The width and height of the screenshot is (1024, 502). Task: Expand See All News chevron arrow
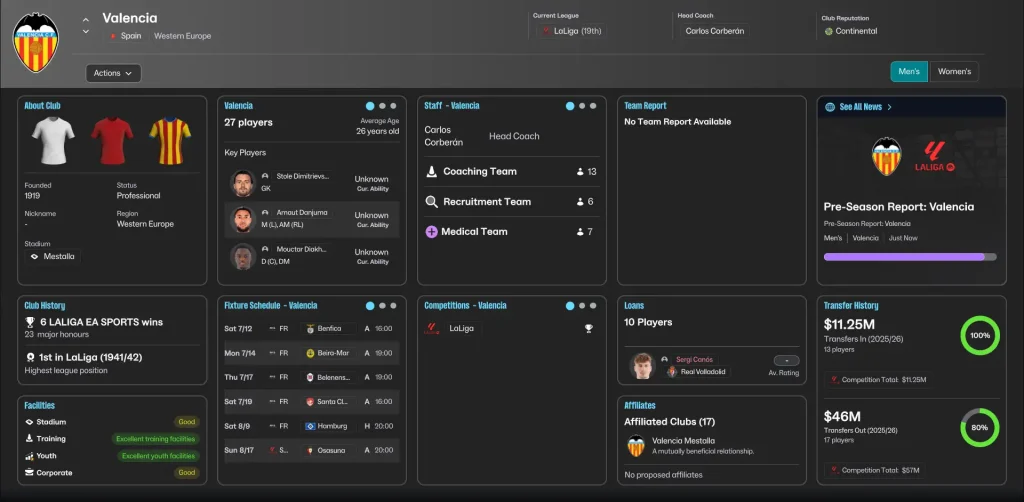[x=889, y=107]
